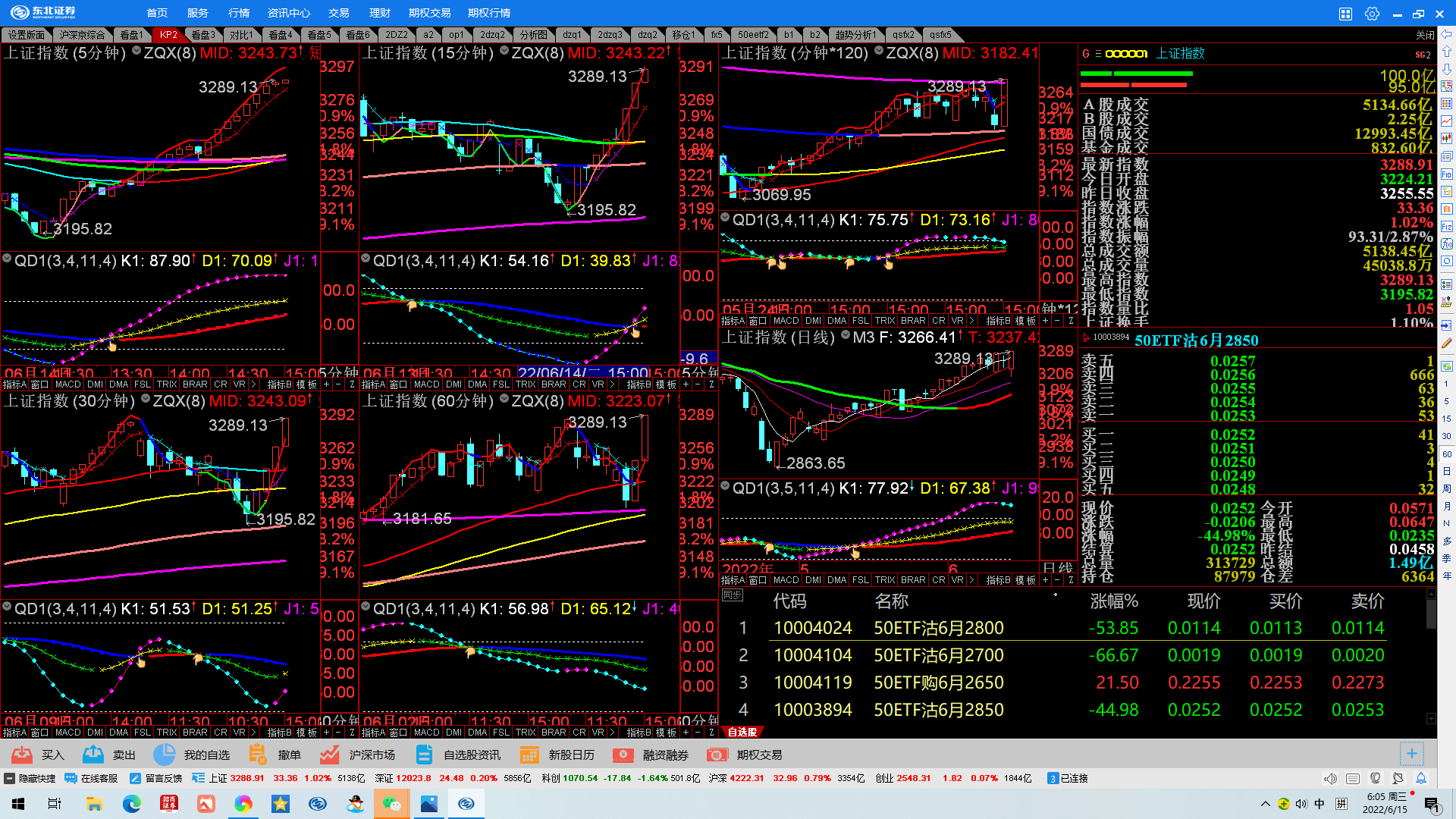Screen dimensions: 1456x819
Task: Click the formula f(x) icon in right sidebar
Action: [1447, 243]
